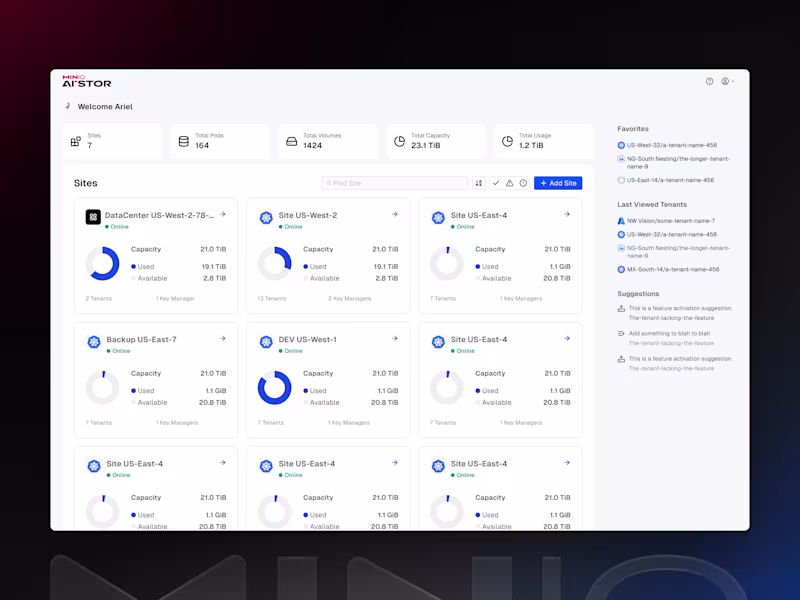Click the arrow on DataCenter US-West-2-78 card
800x600 pixels.
coord(223,214)
